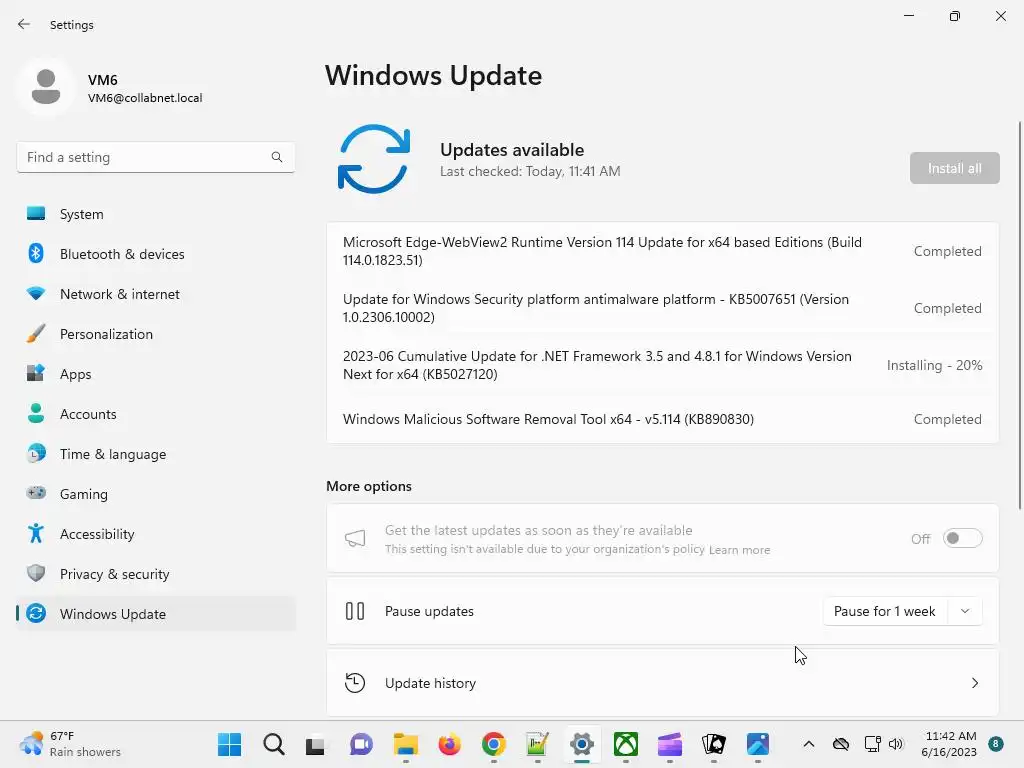Open Solitaire cards app from taskbar
Image resolution: width=1024 pixels, height=768 pixels.
point(714,744)
